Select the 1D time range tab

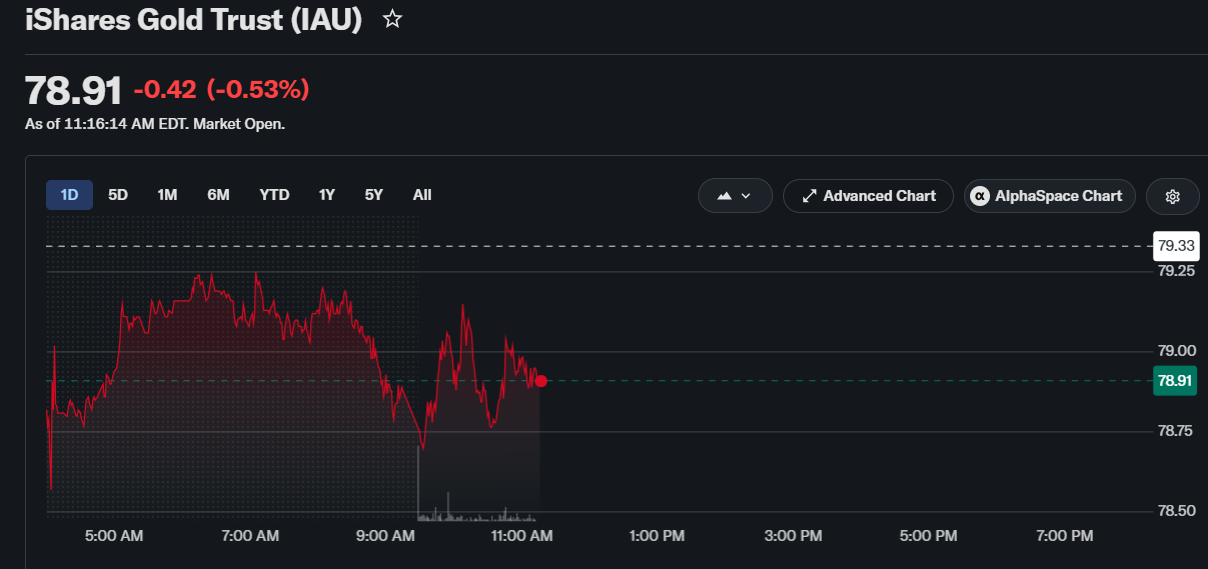pyautogui.click(x=69, y=195)
